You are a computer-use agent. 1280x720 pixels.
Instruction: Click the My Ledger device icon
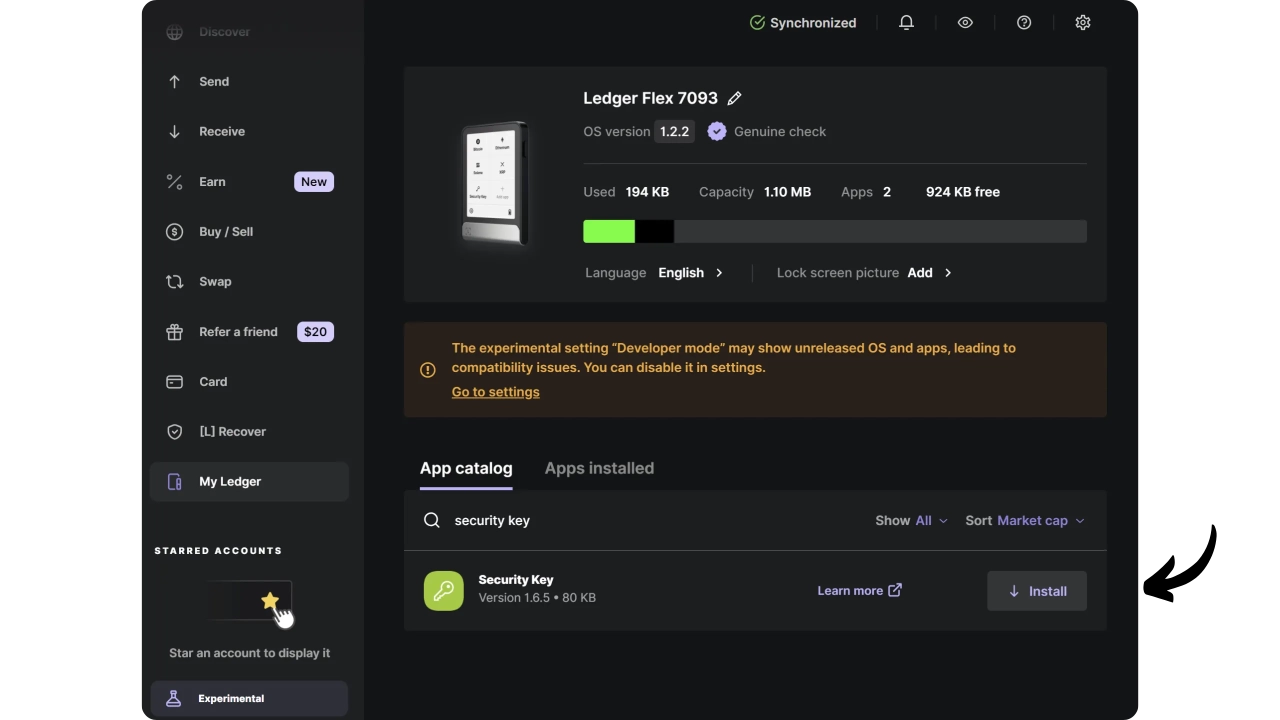pyautogui.click(x=174, y=482)
